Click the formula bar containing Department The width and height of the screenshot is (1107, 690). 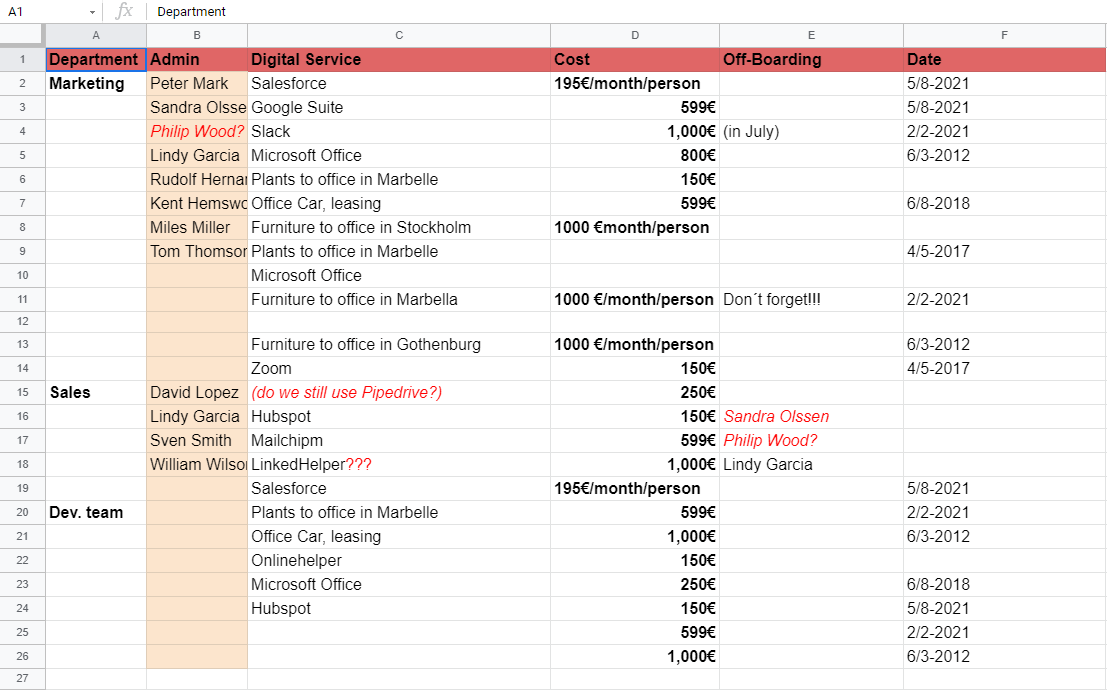coord(626,11)
